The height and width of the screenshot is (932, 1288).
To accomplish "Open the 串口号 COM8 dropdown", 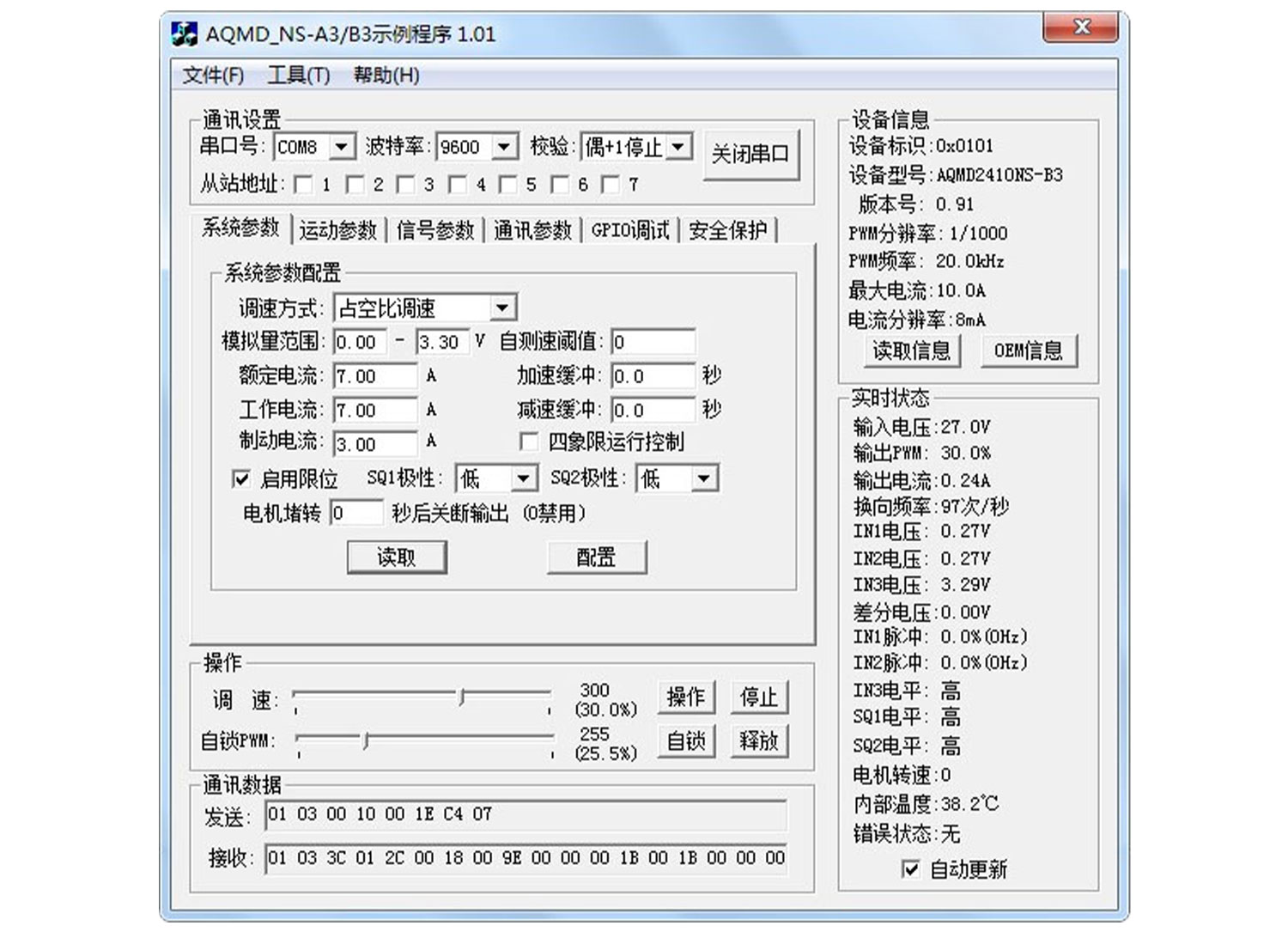I will (x=344, y=146).
